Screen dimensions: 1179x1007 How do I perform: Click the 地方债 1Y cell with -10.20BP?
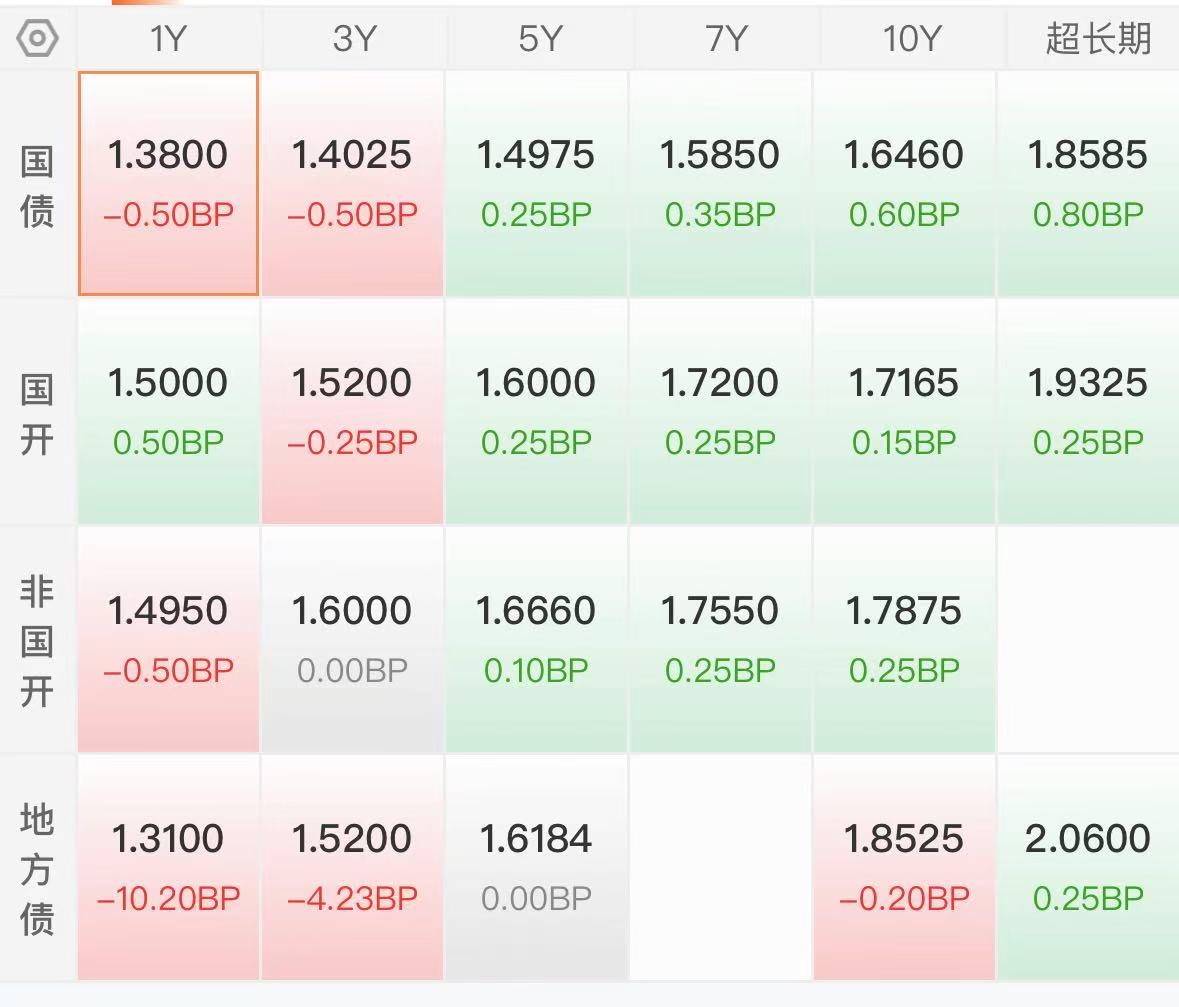pyautogui.click(x=168, y=867)
